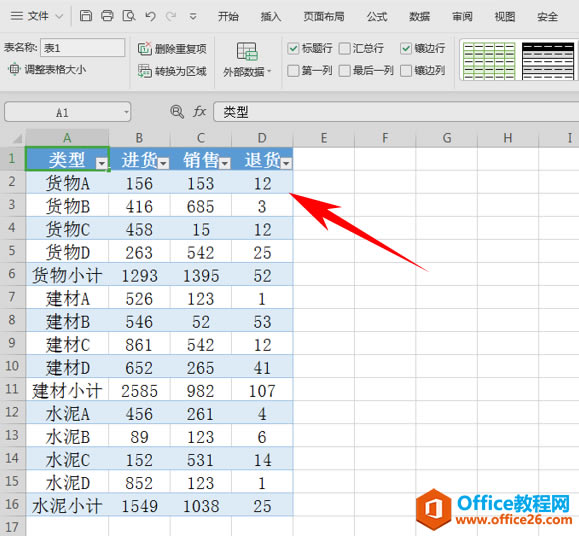Click the table name field 表1

pyautogui.click(x=83, y=48)
